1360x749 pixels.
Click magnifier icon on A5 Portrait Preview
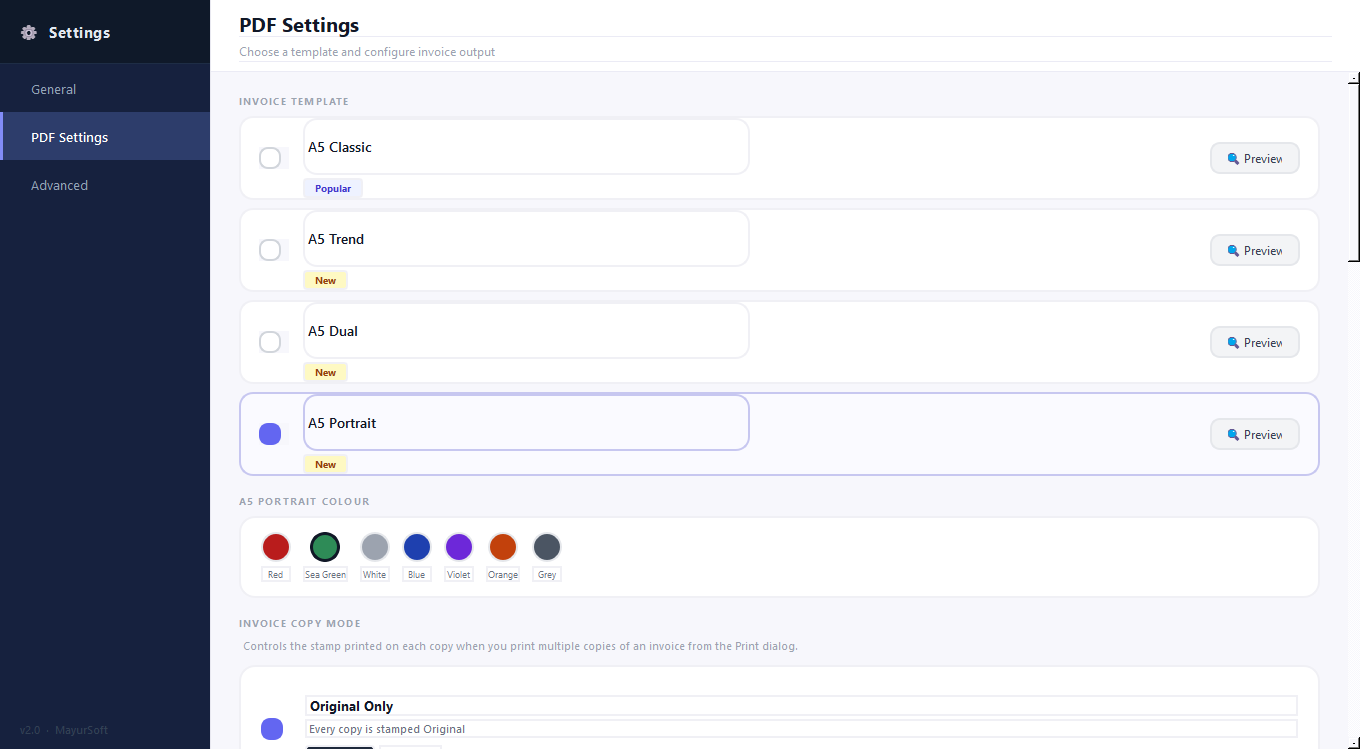(x=1233, y=435)
